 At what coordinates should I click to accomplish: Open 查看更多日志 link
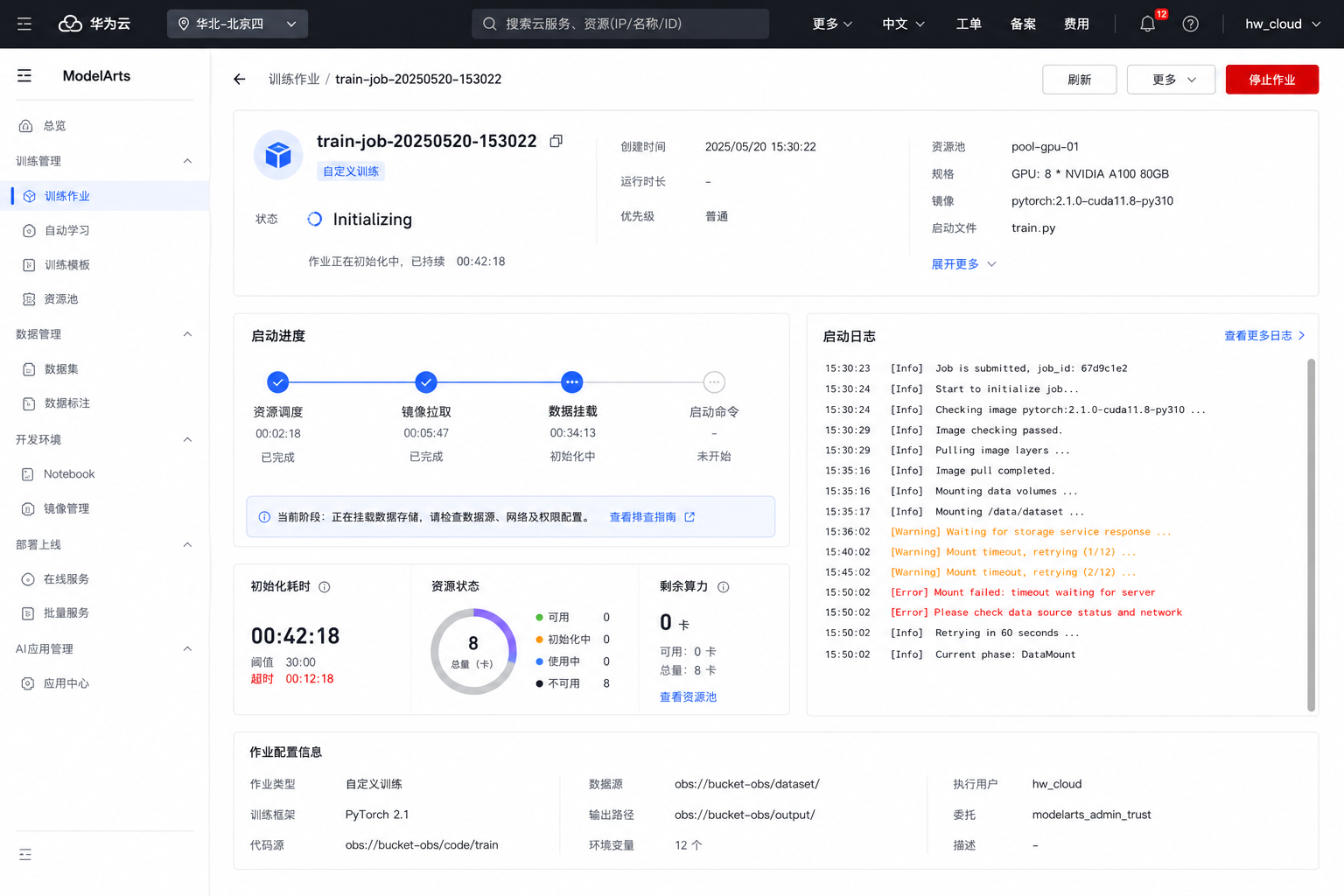point(1264,335)
